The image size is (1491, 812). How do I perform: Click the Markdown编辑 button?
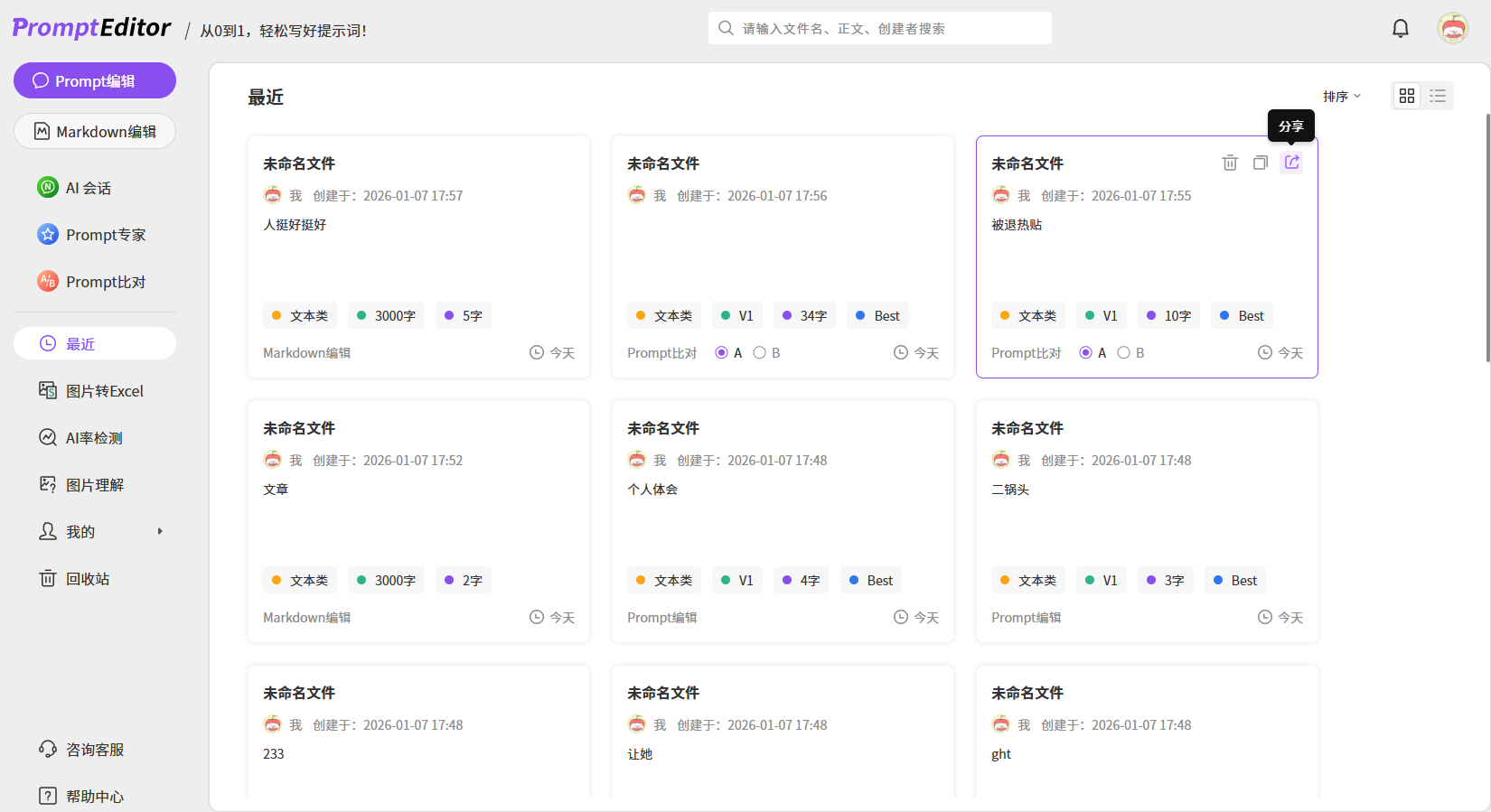coord(94,131)
